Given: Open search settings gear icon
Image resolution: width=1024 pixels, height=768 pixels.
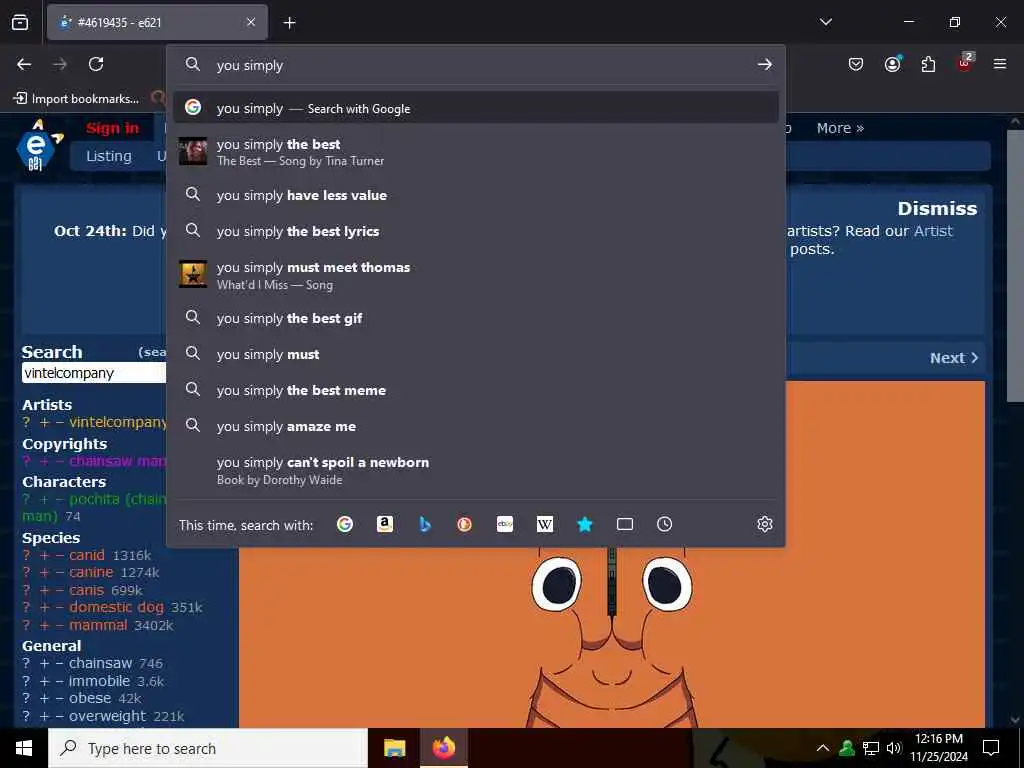Looking at the screenshot, I should pos(765,524).
